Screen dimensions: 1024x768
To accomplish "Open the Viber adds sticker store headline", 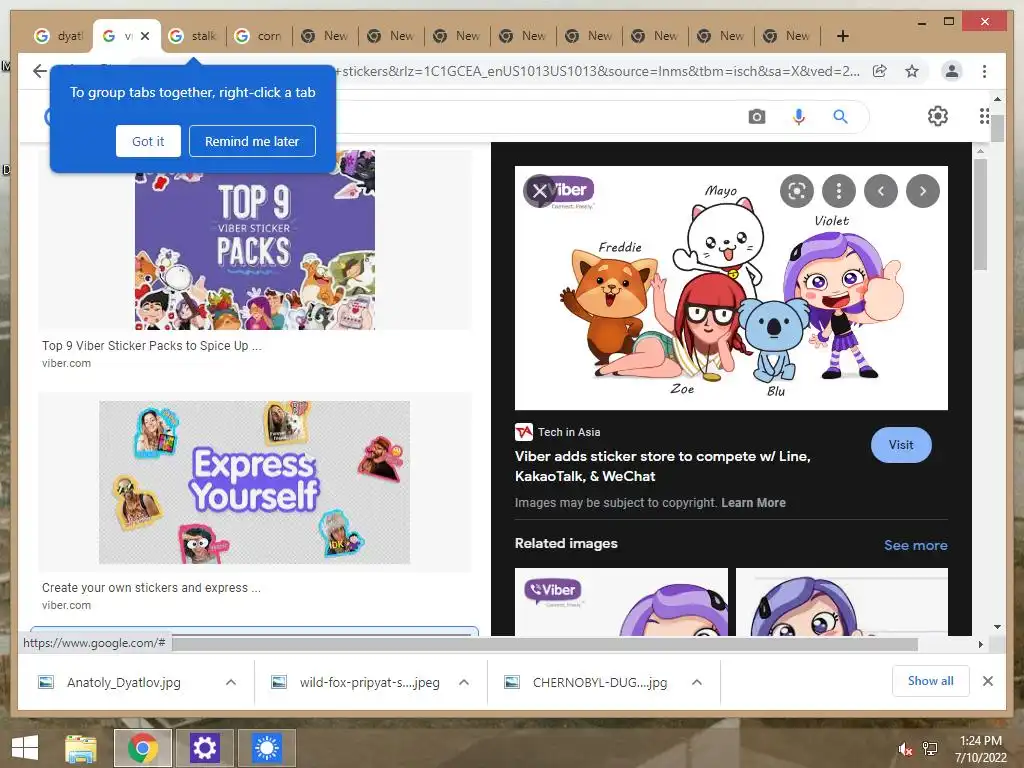I will pos(662,466).
